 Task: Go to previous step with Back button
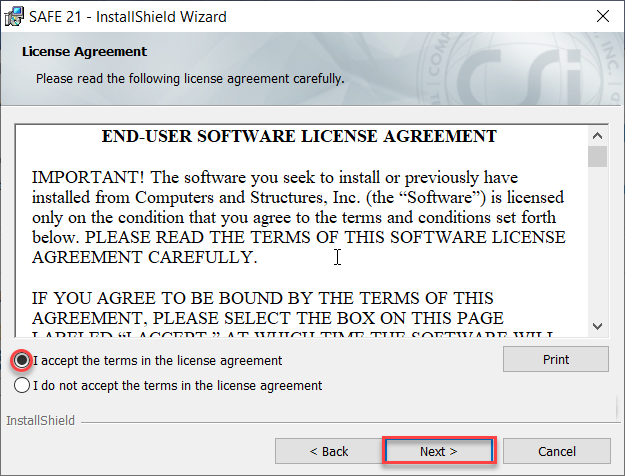pos(328,451)
